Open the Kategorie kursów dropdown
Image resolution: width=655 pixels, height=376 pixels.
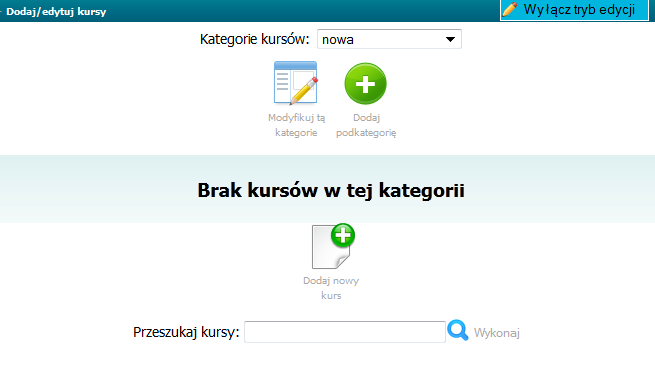pyautogui.click(x=389, y=39)
